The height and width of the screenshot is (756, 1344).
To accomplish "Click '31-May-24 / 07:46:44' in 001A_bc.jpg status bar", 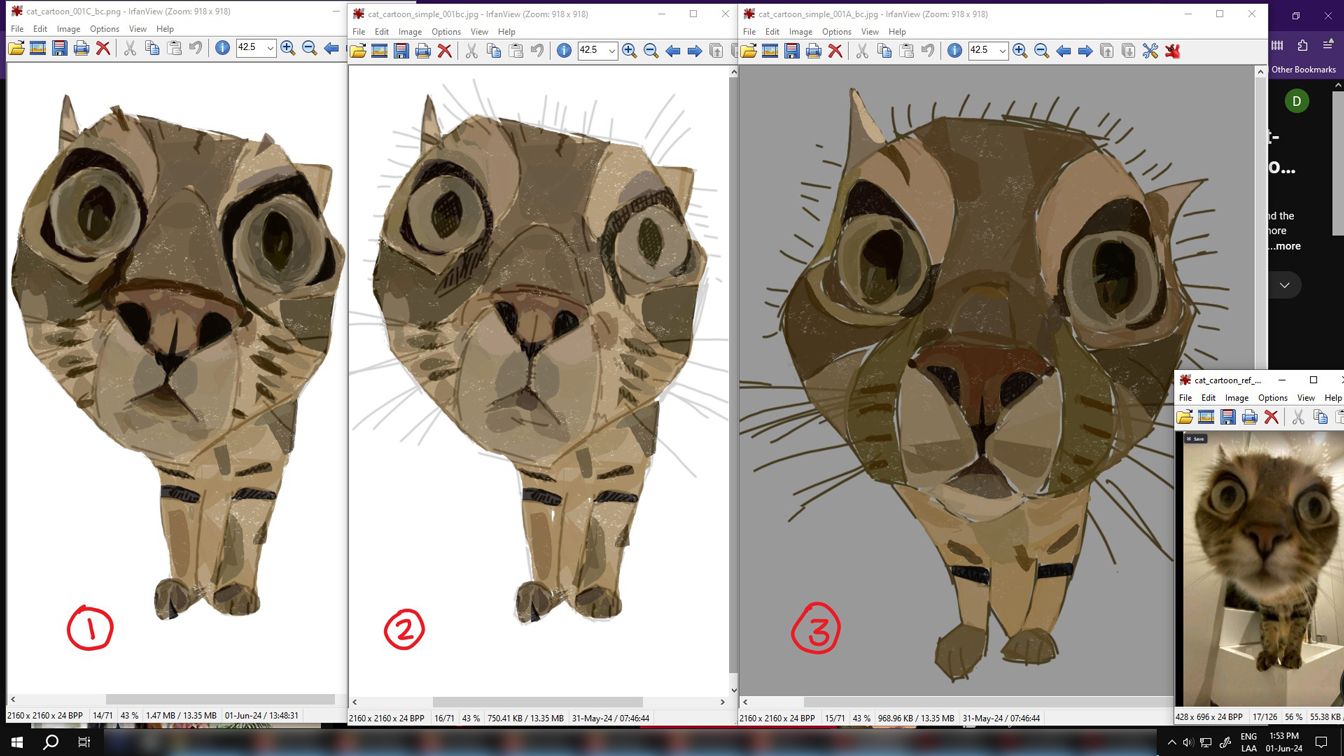I will (1001, 718).
